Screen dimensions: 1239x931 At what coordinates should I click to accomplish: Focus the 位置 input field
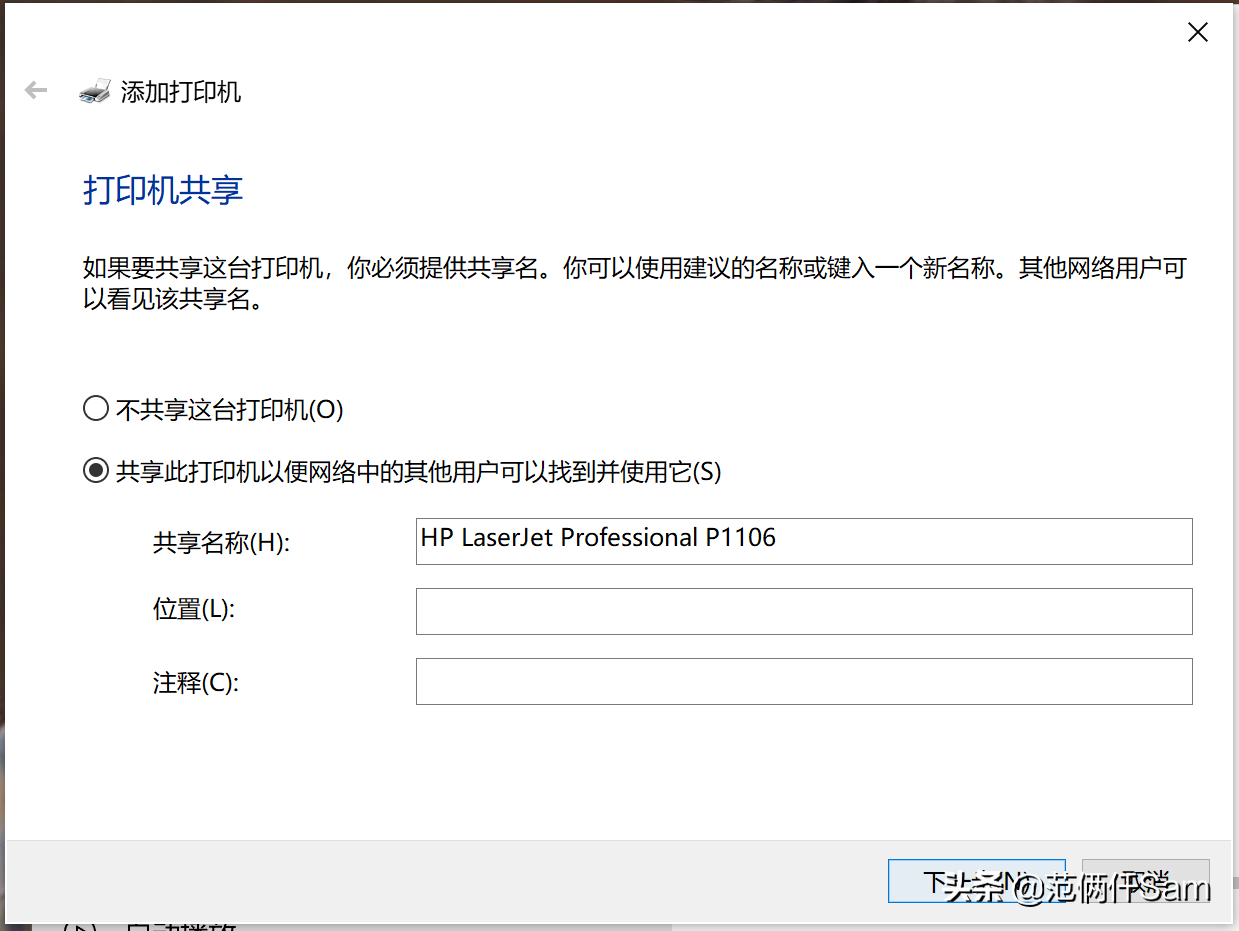(804, 611)
